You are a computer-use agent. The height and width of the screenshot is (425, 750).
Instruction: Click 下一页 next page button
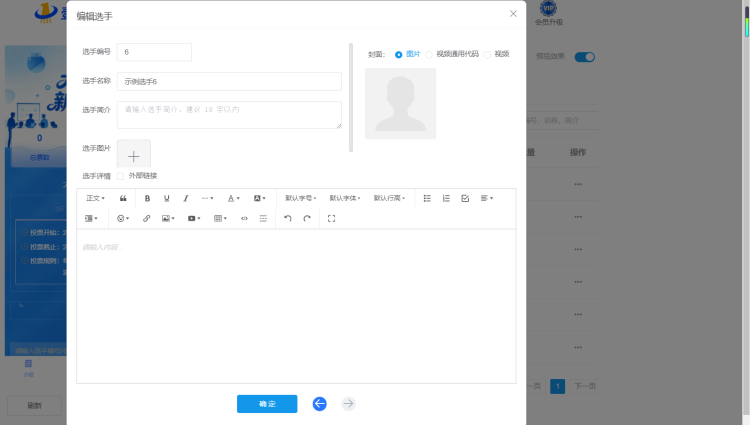(x=585, y=386)
